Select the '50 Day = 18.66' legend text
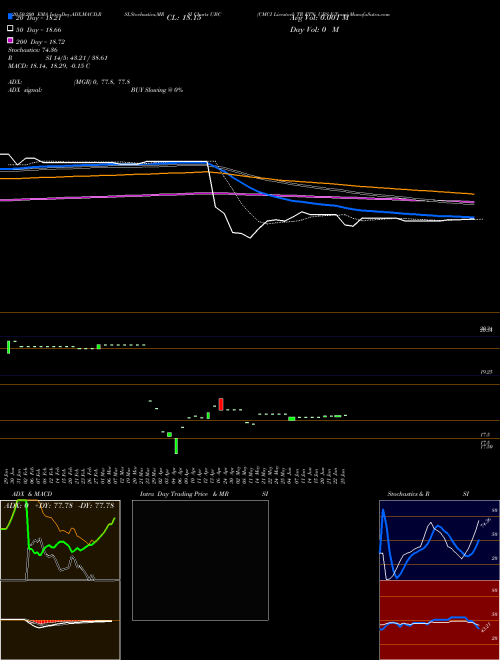The width and height of the screenshot is (500, 660). point(39,30)
